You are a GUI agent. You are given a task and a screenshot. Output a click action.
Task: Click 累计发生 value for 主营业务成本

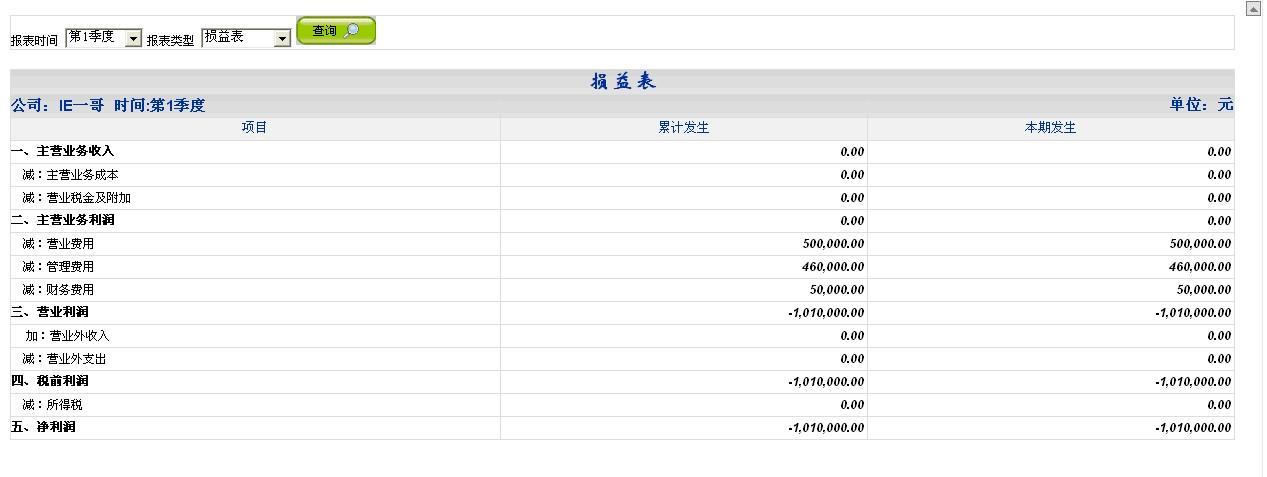click(852, 174)
